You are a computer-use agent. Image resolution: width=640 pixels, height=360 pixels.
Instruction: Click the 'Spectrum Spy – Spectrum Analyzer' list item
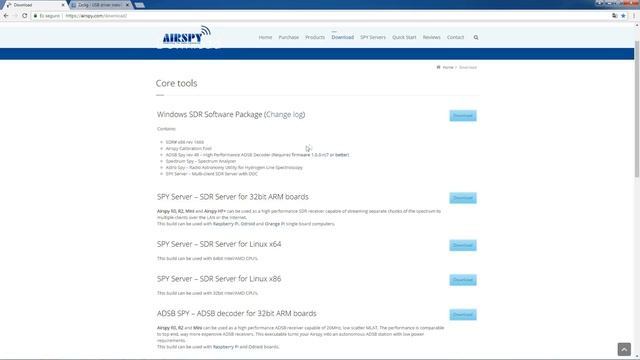tap(201, 161)
